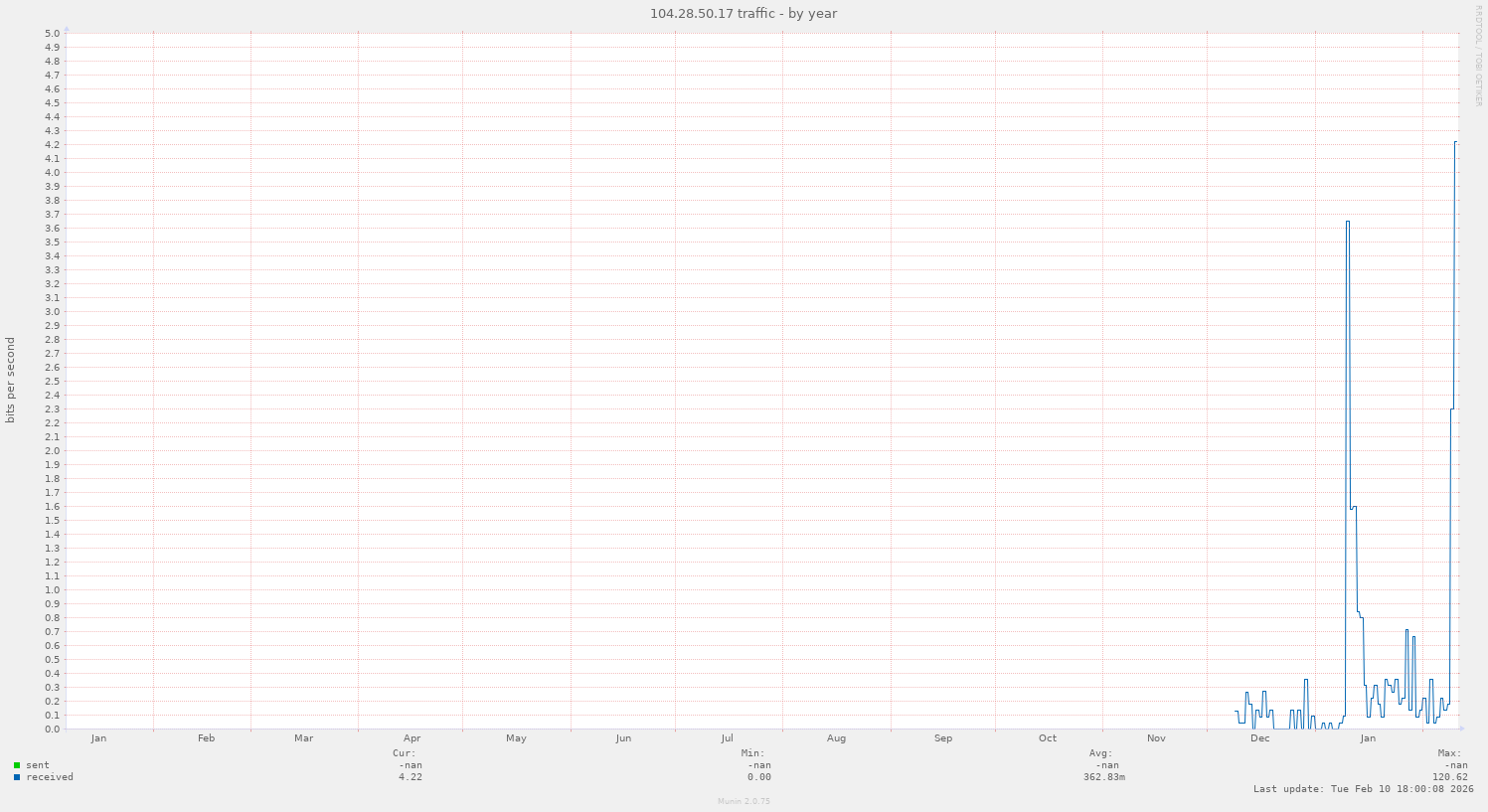Click the received max value '120.62'
The height and width of the screenshot is (812, 1488).
tap(1449, 777)
